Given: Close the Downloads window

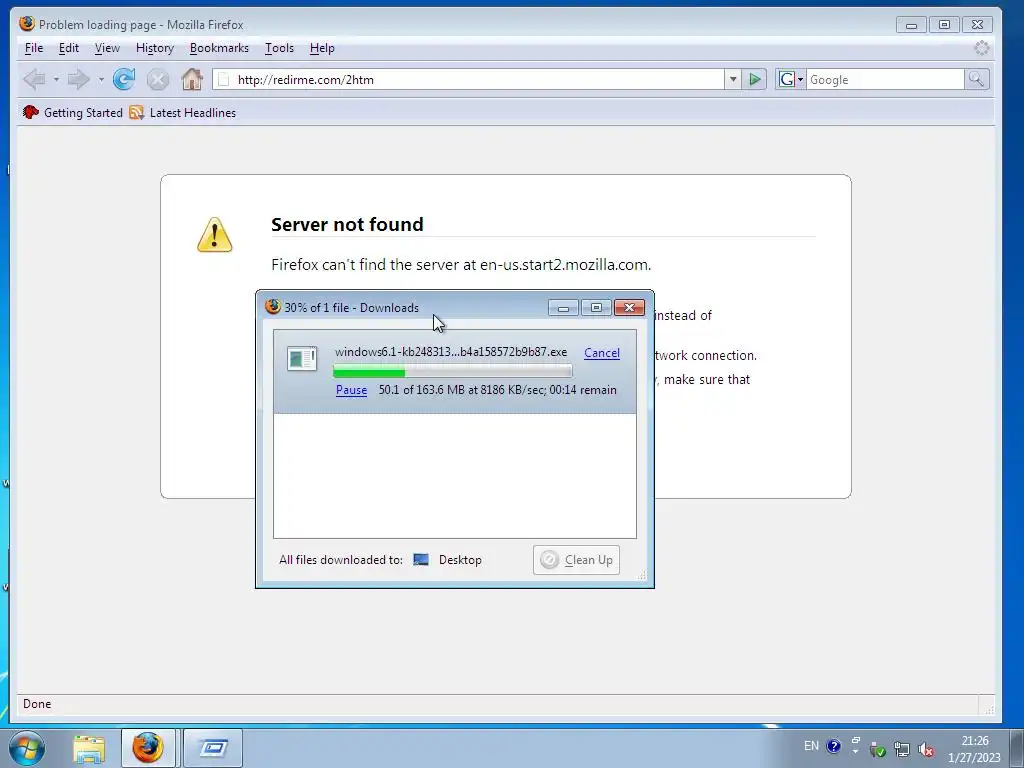Looking at the screenshot, I should point(630,308).
